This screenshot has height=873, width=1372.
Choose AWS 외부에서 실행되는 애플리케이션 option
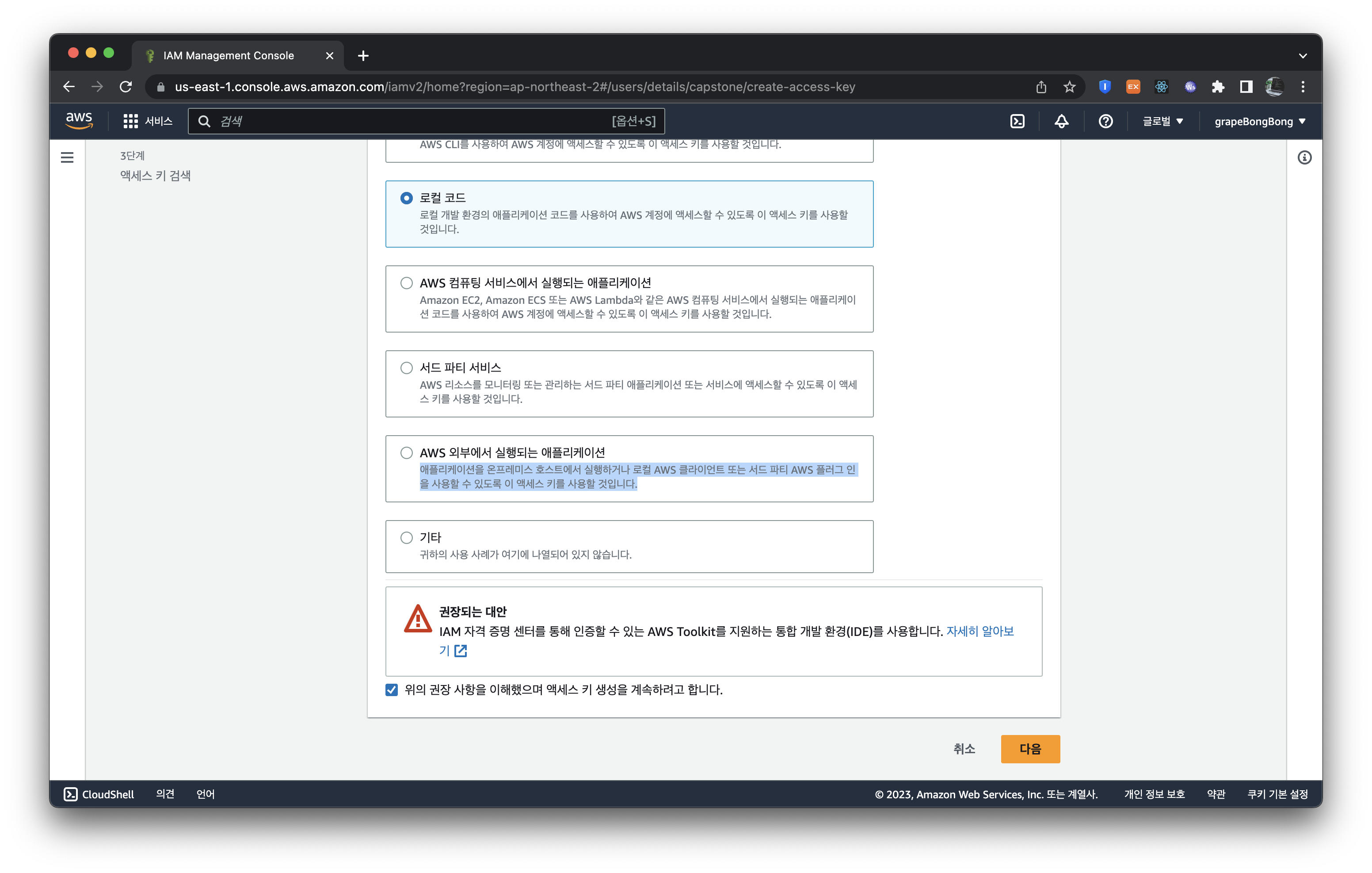pos(406,453)
